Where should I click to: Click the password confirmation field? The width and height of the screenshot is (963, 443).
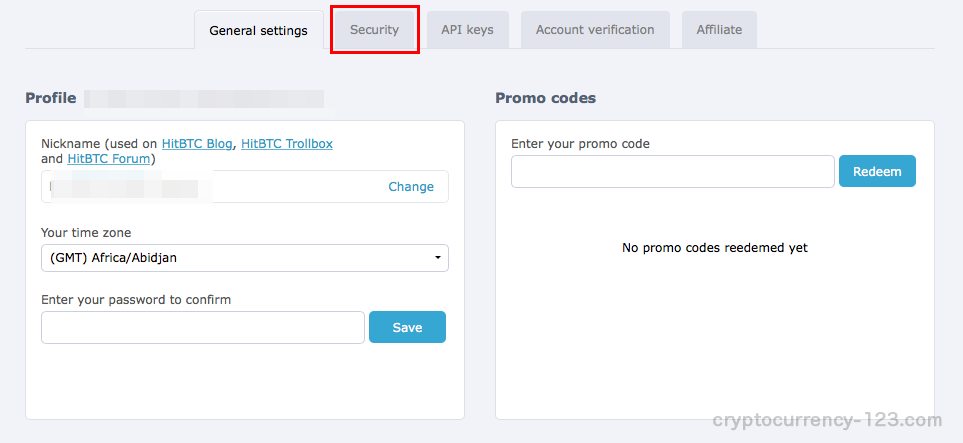tap(203, 327)
